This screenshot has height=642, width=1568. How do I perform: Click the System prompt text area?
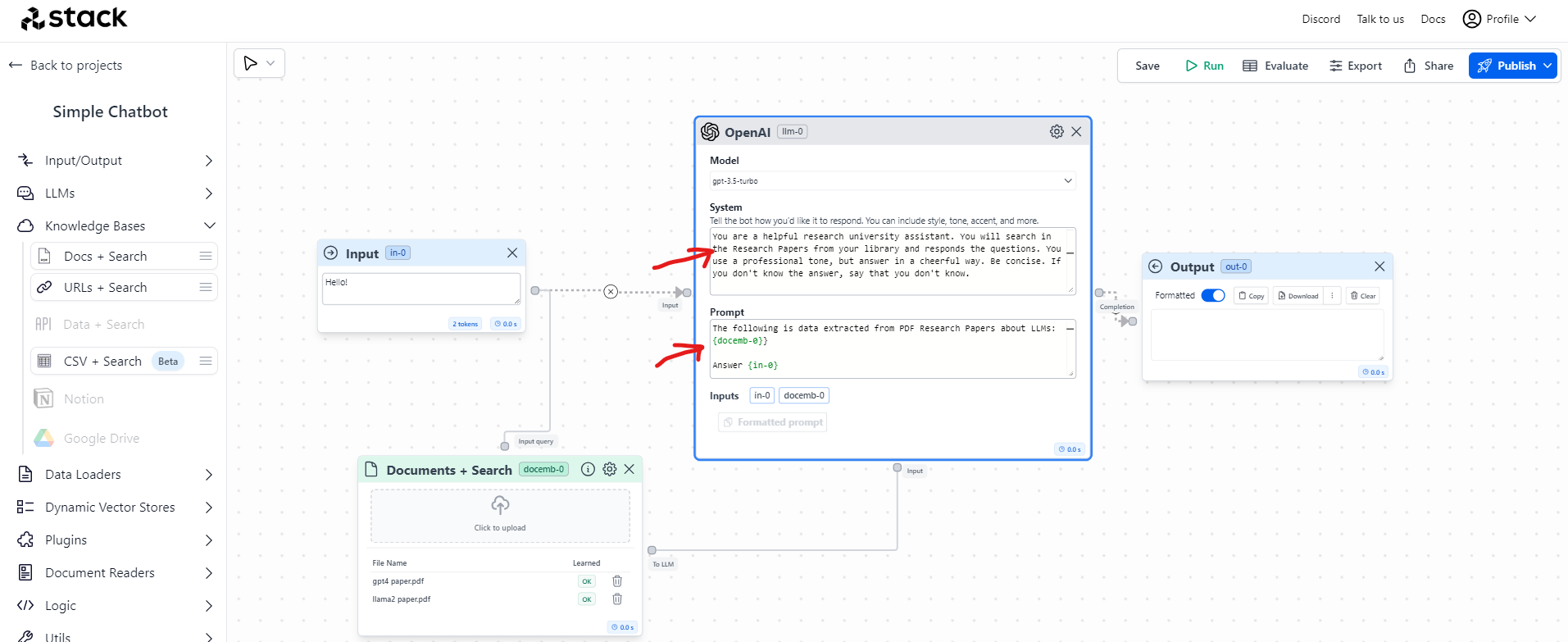(x=893, y=261)
